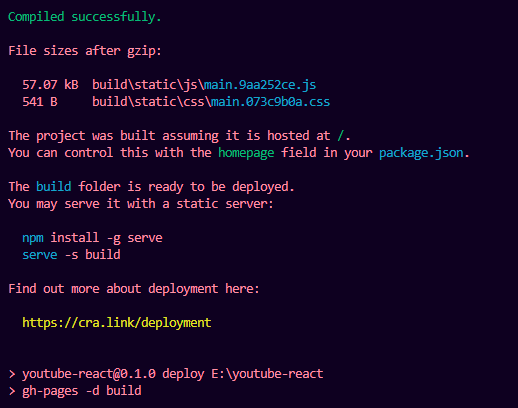
Task: Click the green homepage keyword
Action: tap(246, 153)
